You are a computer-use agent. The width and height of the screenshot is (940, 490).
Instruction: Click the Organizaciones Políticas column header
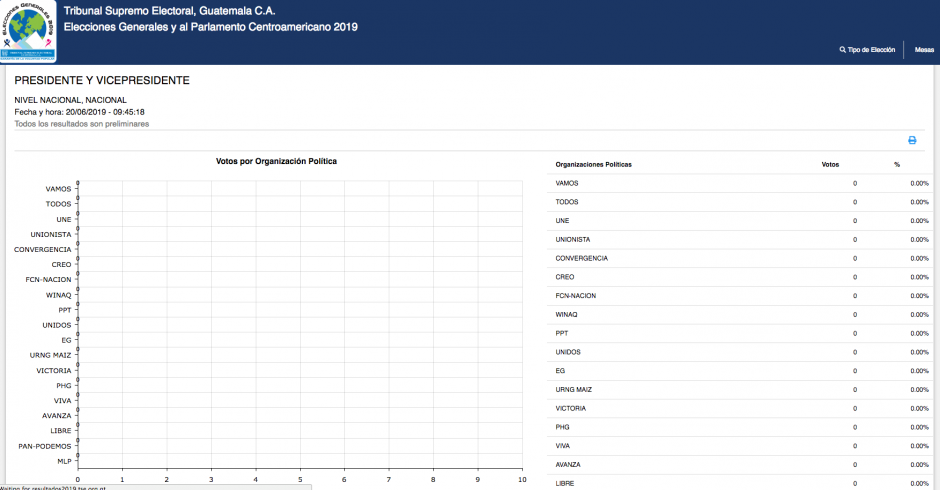coord(593,164)
